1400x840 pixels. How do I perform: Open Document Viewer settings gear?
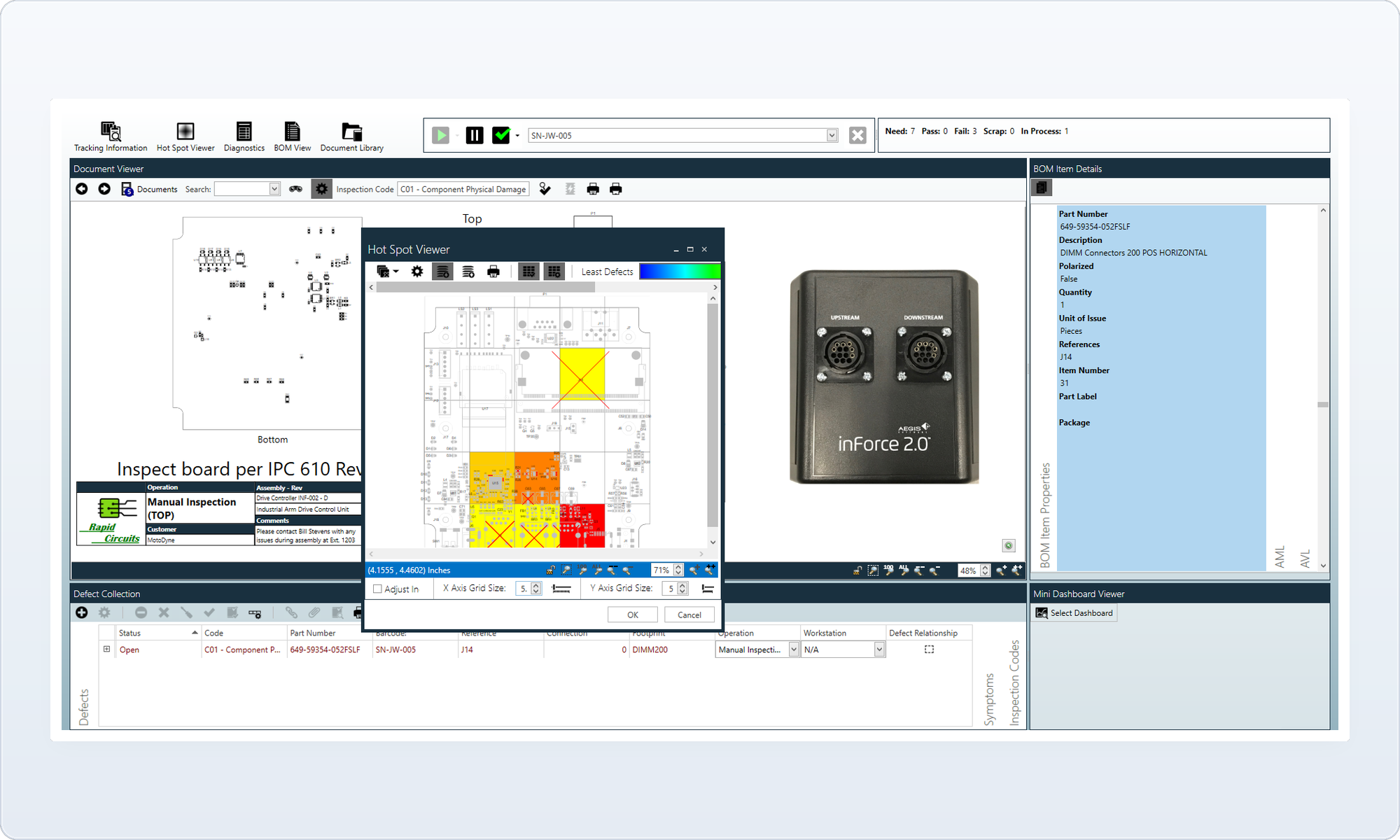click(321, 189)
